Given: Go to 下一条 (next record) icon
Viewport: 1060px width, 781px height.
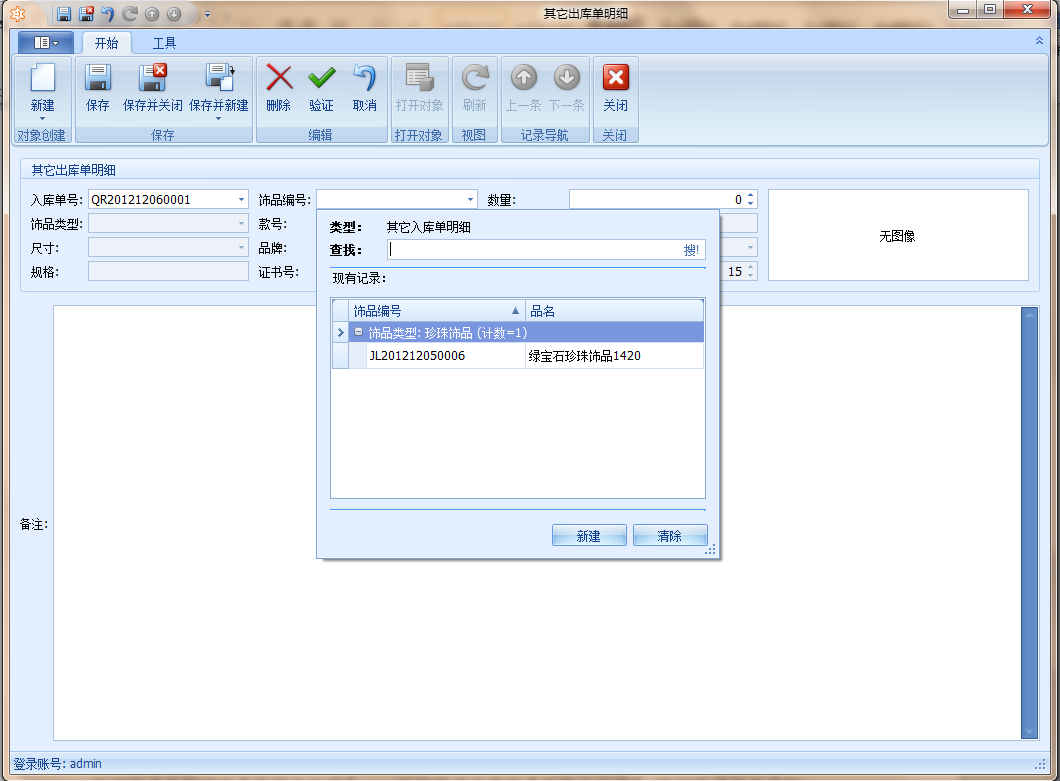Looking at the screenshot, I should 567,78.
